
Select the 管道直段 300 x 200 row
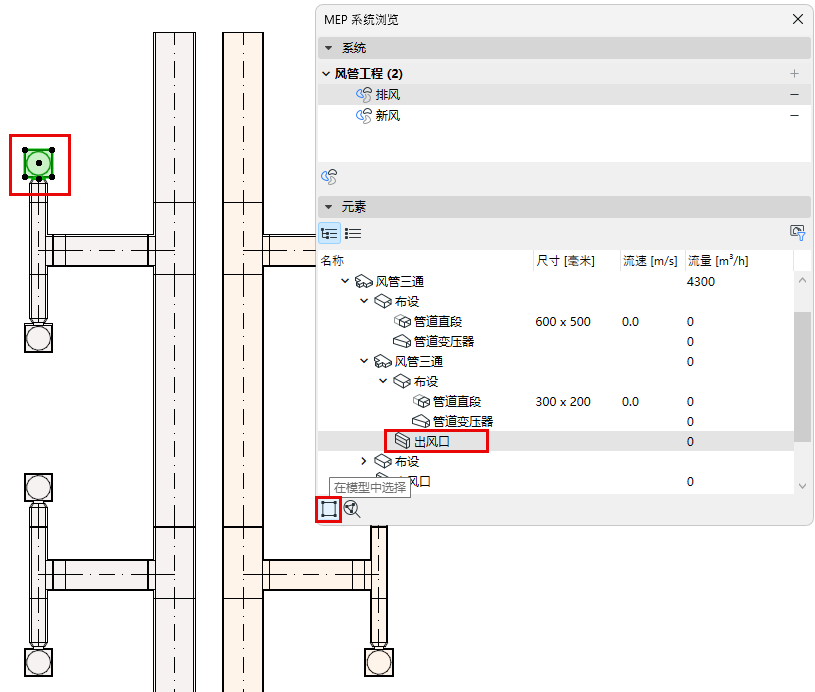pyautogui.click(x=555, y=401)
